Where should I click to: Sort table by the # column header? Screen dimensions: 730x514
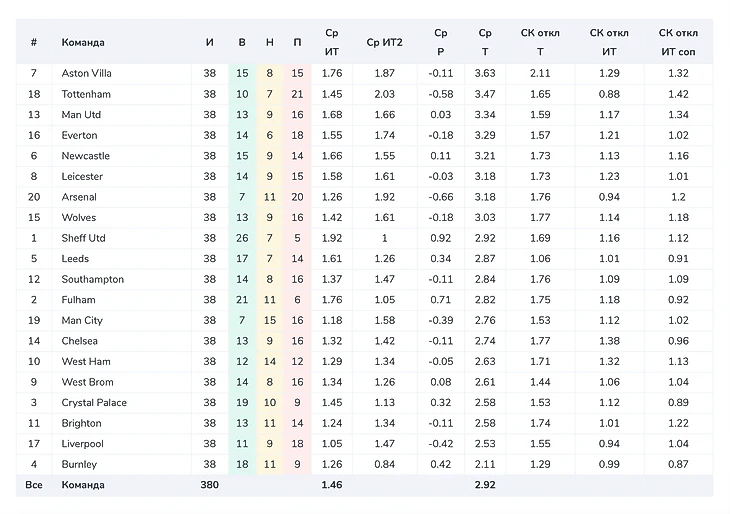(34, 42)
